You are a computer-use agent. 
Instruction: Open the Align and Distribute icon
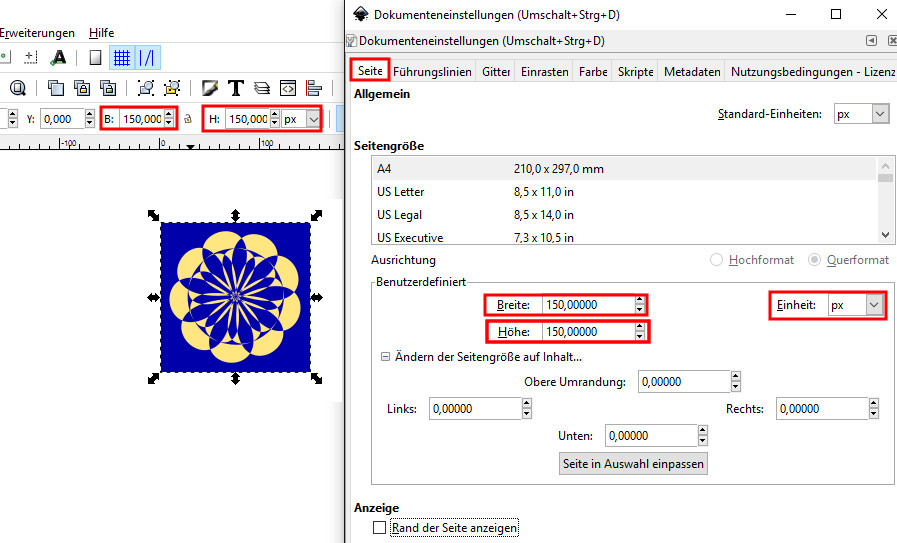314,88
